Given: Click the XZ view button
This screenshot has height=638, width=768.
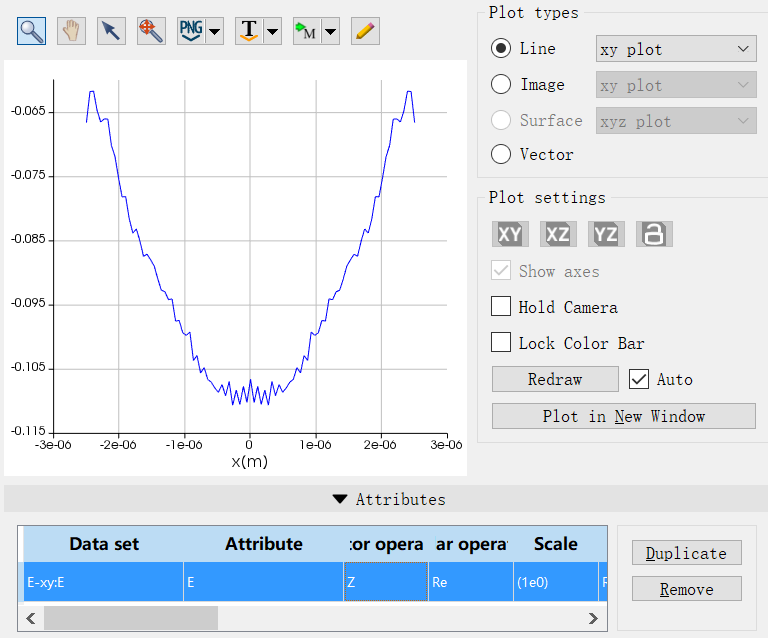Looking at the screenshot, I should (558, 234).
